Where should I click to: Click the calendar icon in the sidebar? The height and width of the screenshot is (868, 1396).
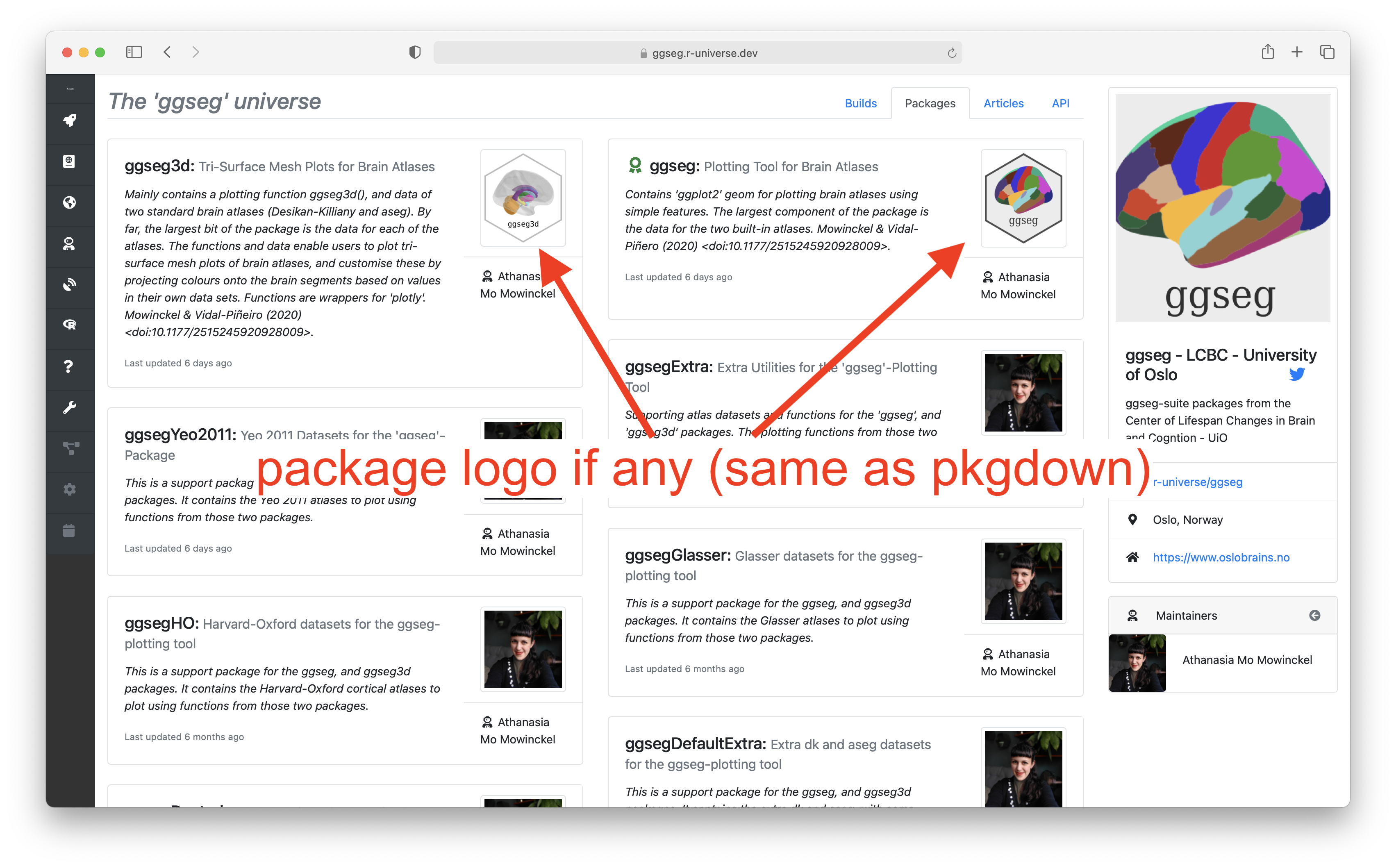click(x=69, y=530)
